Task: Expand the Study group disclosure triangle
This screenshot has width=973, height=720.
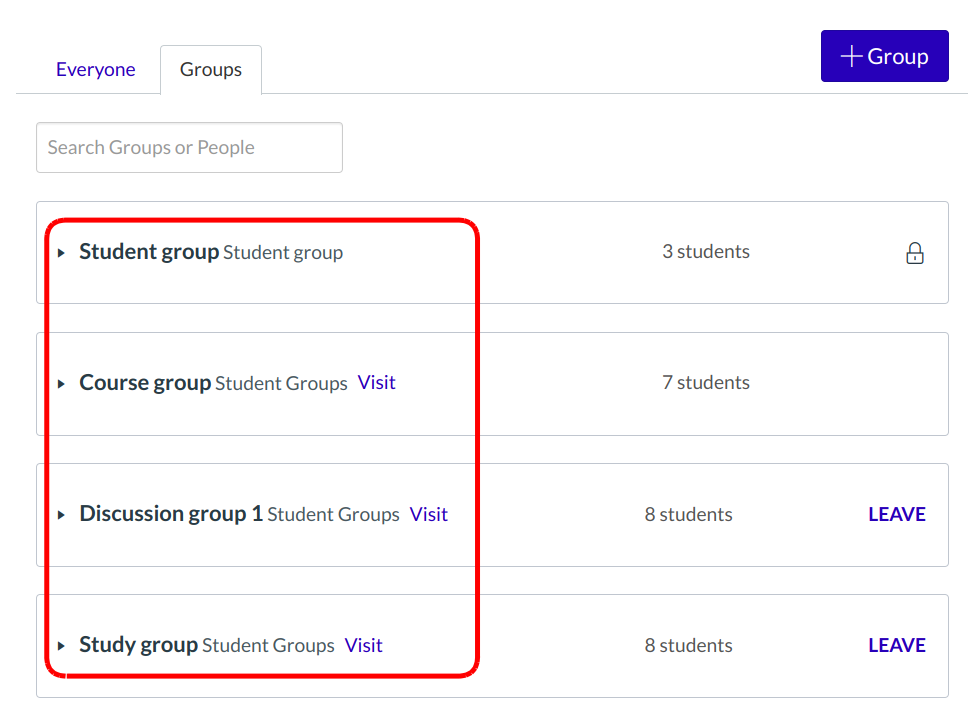Action: pos(61,646)
